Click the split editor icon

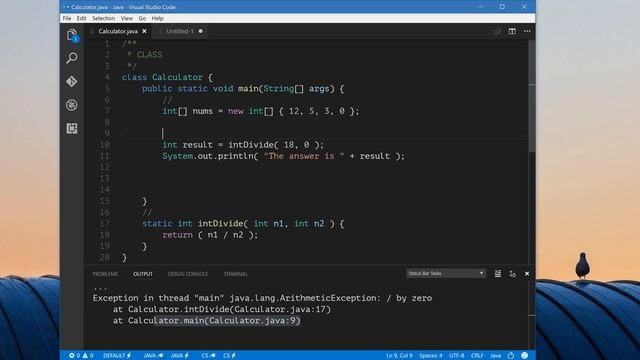pos(512,31)
